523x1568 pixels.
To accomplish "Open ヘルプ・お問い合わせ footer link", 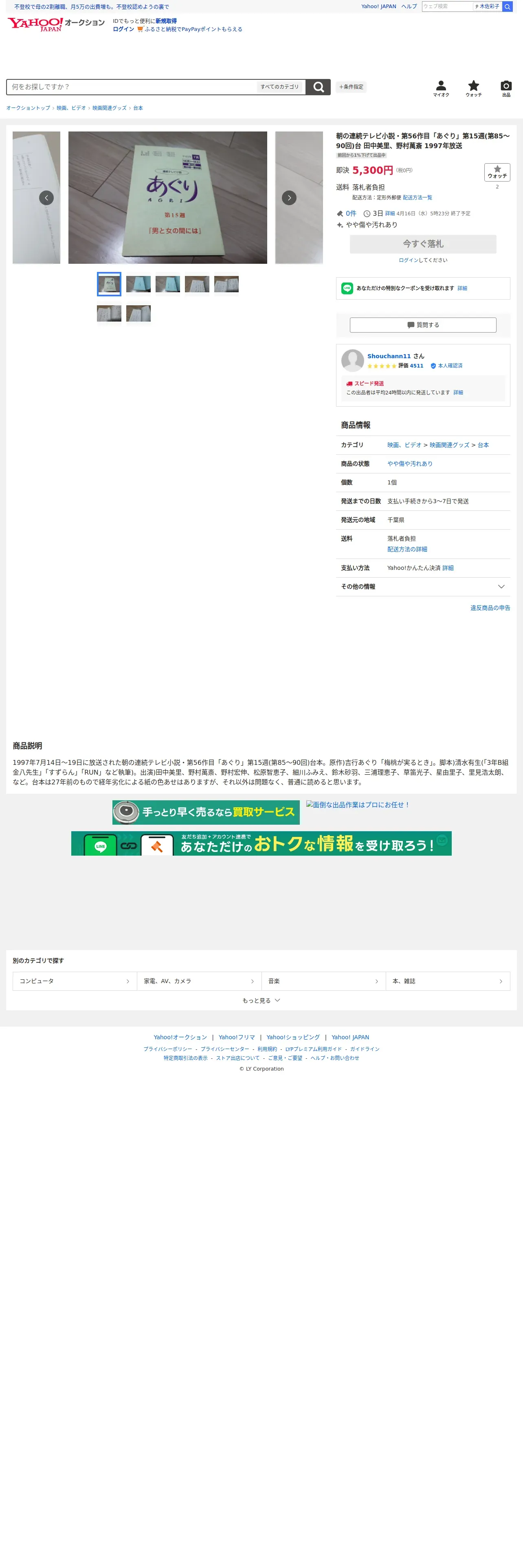I will 335,1058.
